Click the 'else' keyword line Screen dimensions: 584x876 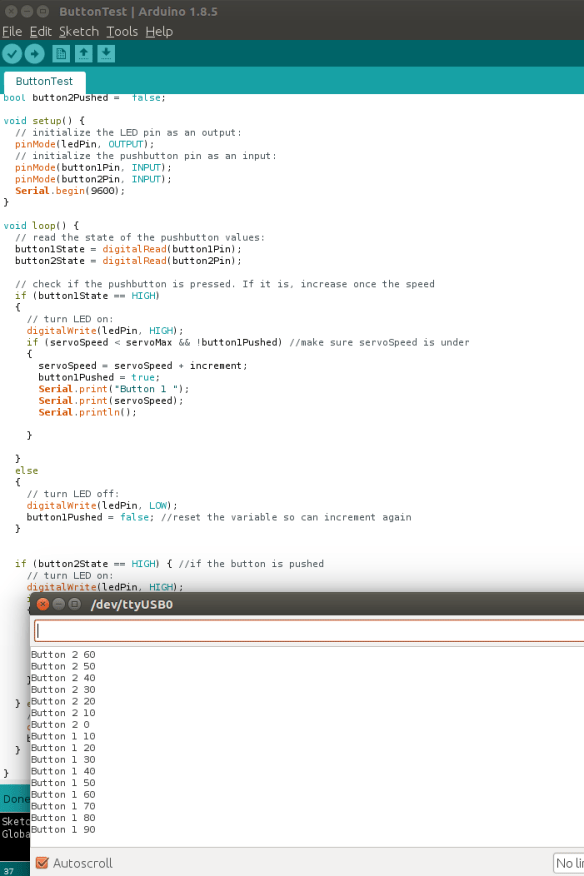pos(26,471)
